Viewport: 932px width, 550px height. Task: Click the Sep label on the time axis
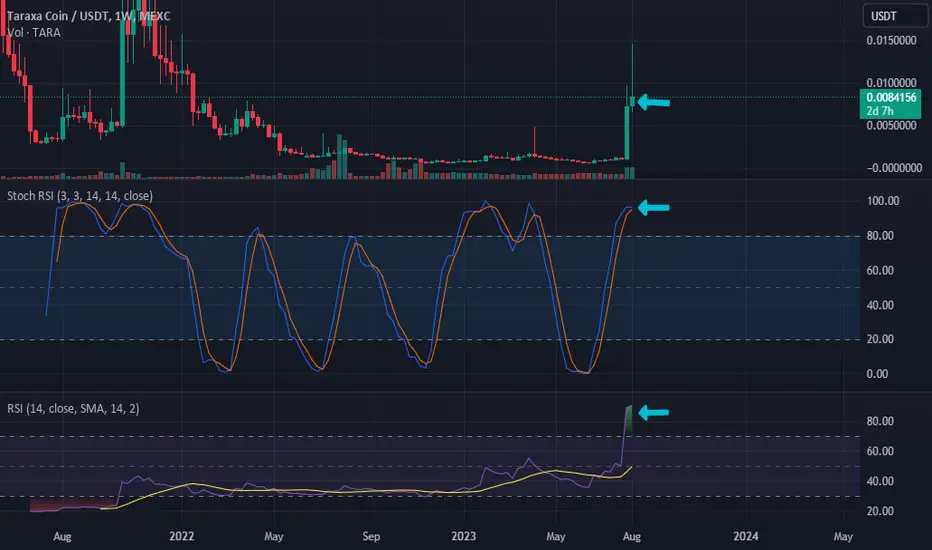371,536
